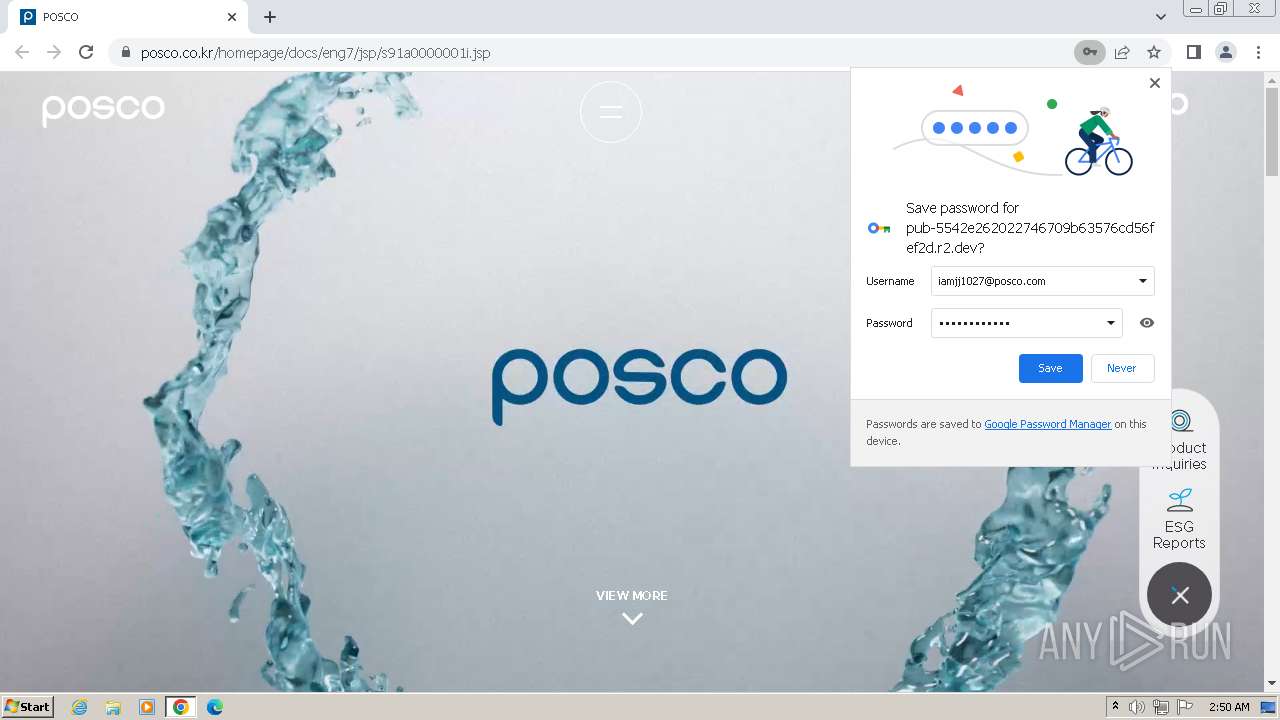1280x720 pixels.
Task: Close the save password popup
Action: pos(1155,83)
